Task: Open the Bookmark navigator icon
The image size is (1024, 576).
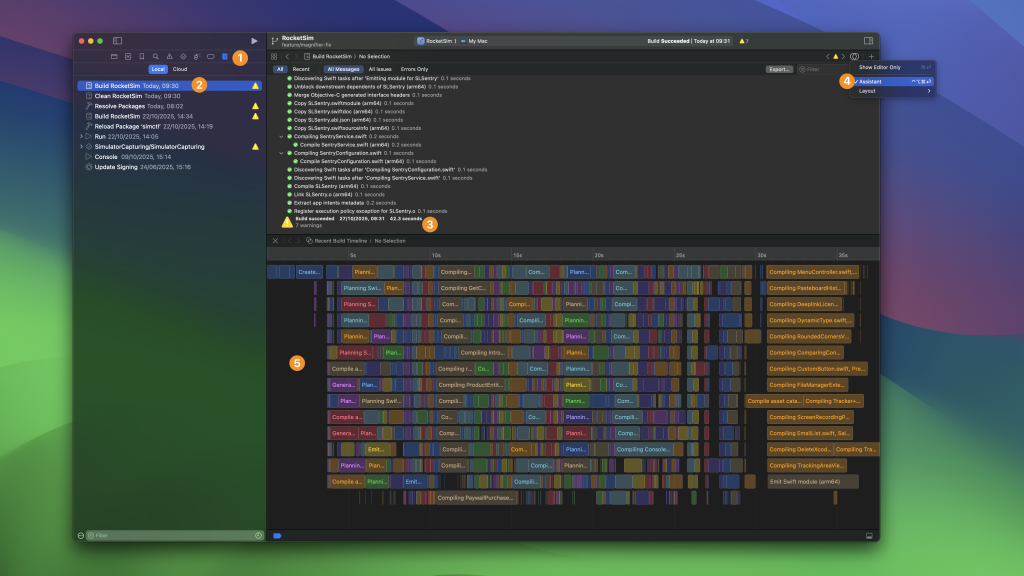Action: tap(141, 57)
